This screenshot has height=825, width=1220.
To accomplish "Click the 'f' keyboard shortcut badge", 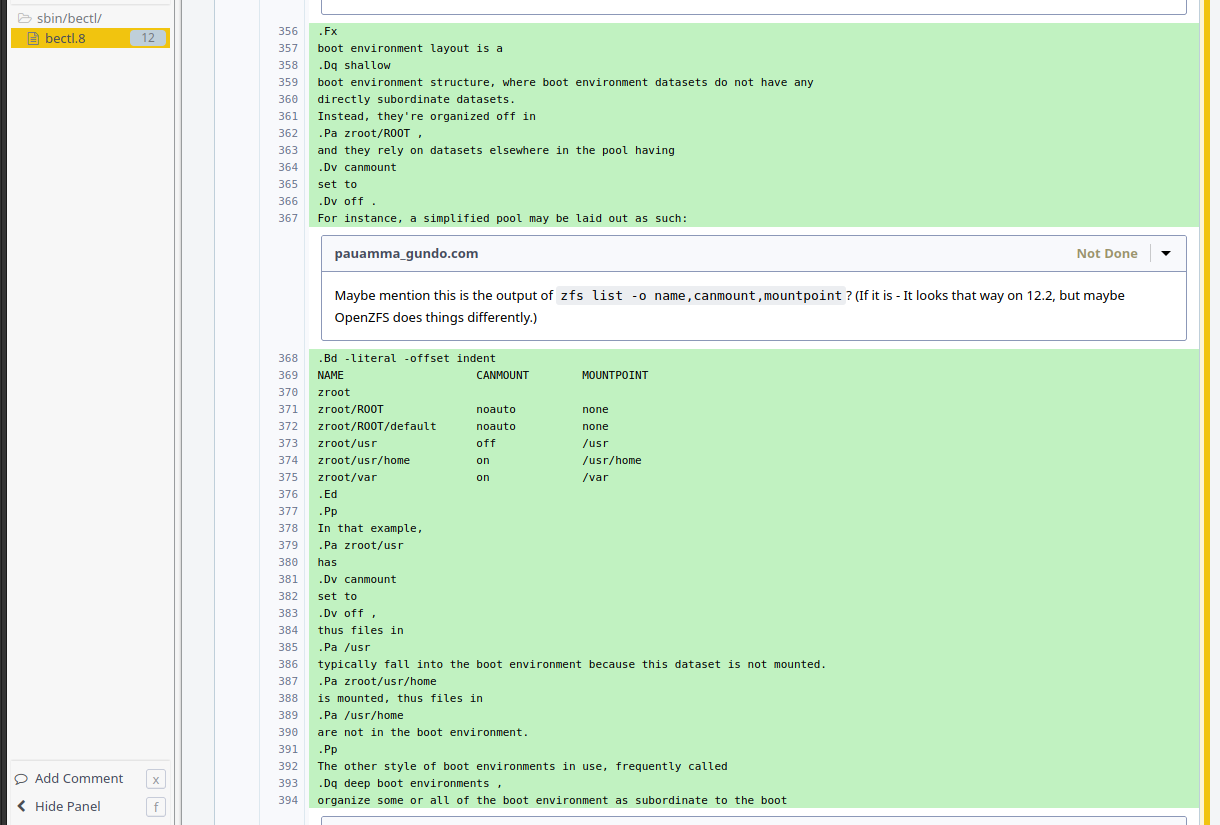I will point(156,807).
